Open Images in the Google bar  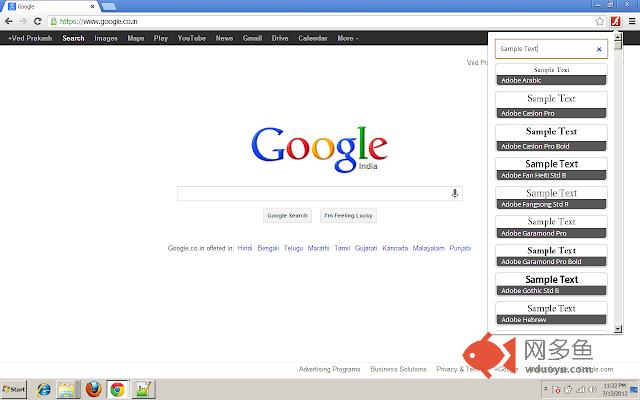(x=106, y=38)
